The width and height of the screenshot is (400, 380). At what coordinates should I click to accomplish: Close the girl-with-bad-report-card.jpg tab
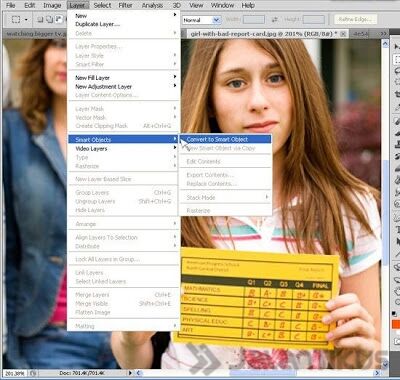[343, 34]
